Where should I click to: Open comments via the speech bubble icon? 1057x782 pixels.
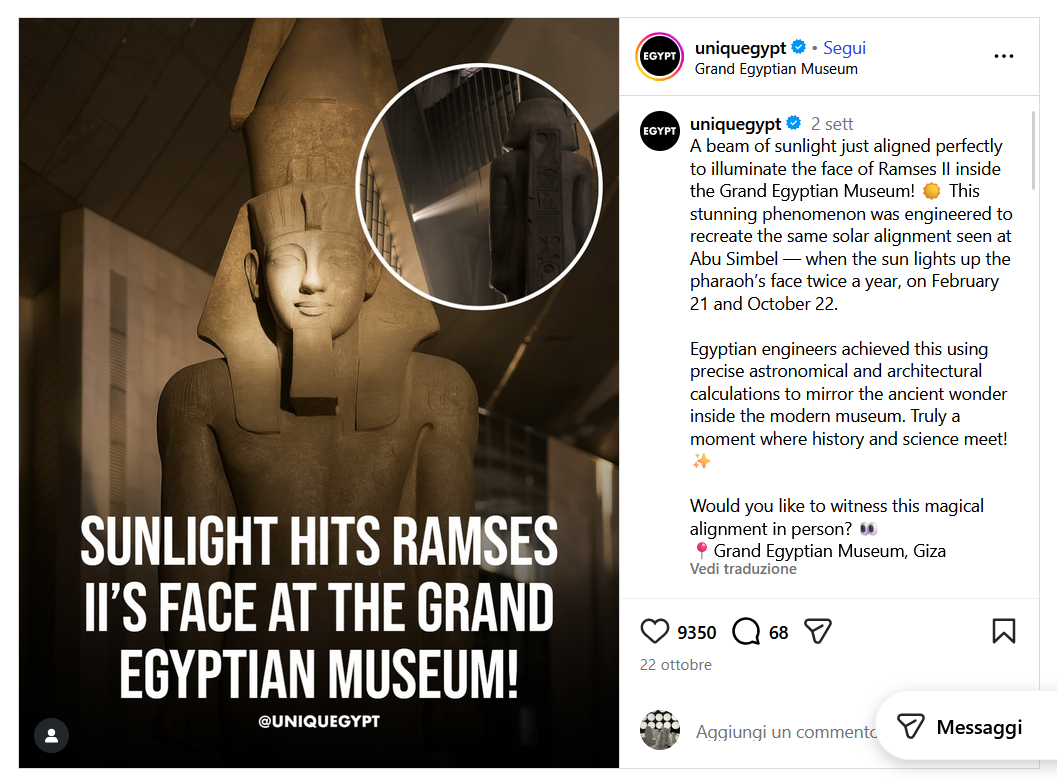coord(746,632)
